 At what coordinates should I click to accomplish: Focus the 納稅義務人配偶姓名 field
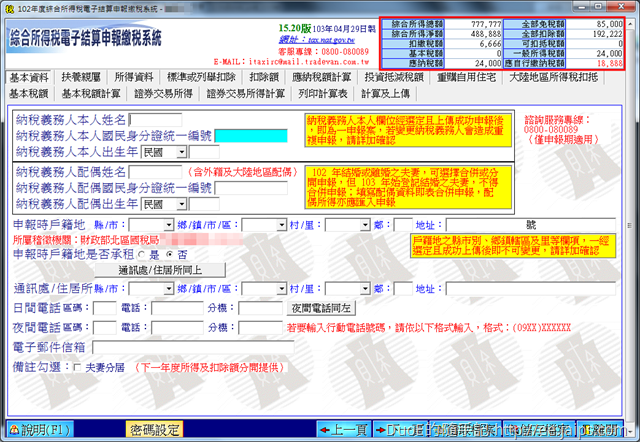(x=155, y=172)
